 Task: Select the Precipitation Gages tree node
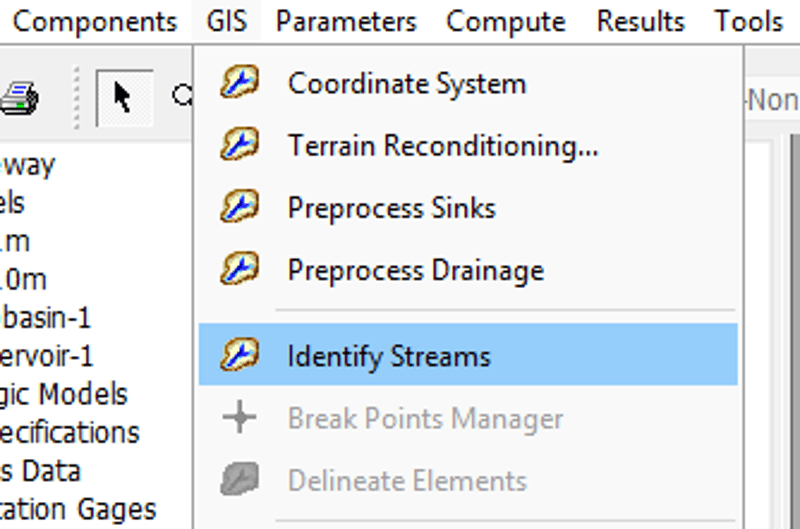pyautogui.click(x=78, y=509)
